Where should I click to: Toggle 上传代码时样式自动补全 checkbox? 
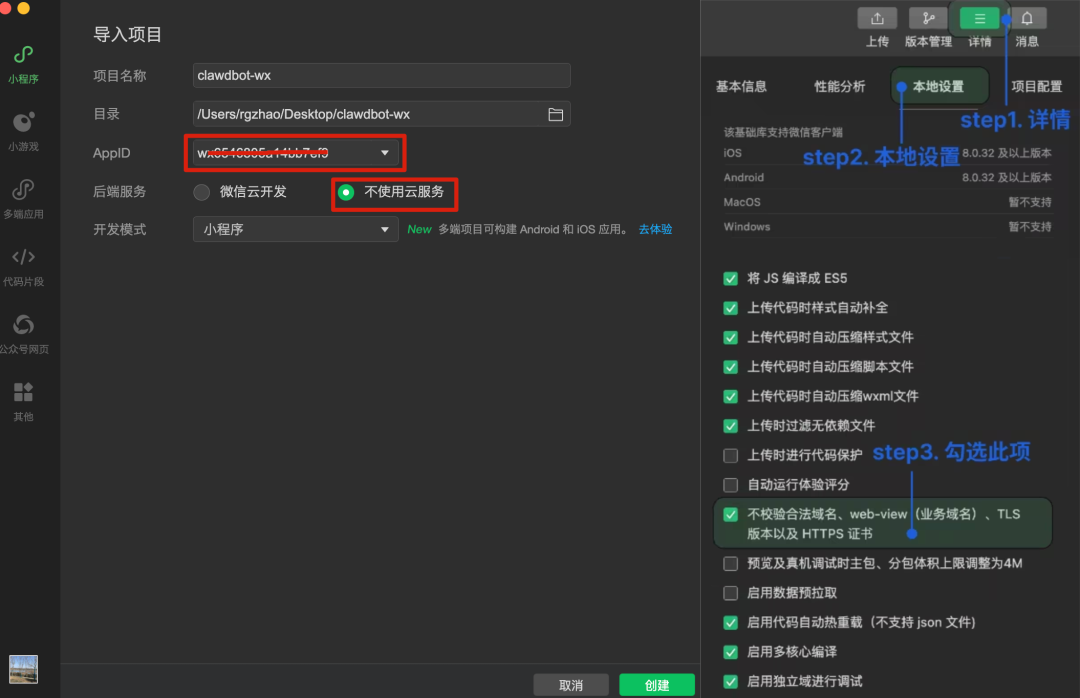[731, 308]
